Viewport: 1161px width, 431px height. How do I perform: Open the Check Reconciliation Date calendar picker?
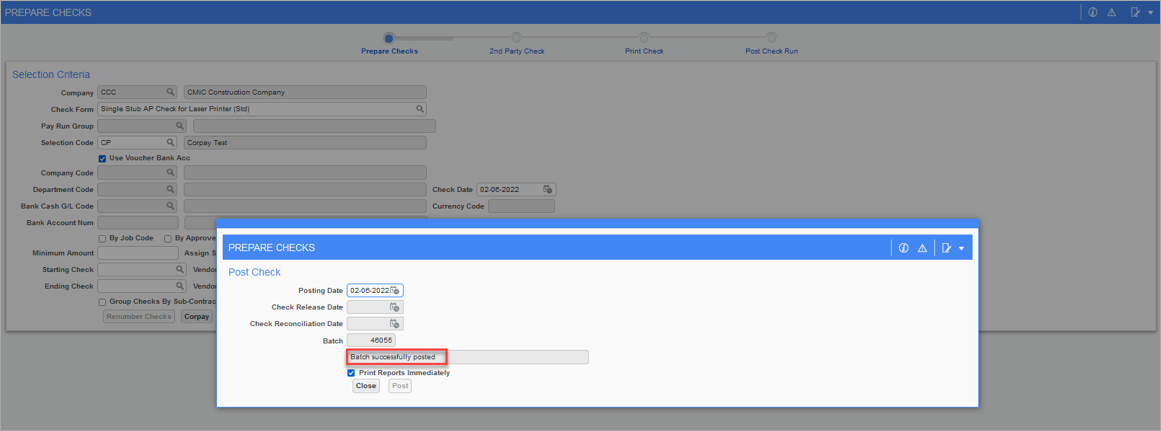(395, 324)
